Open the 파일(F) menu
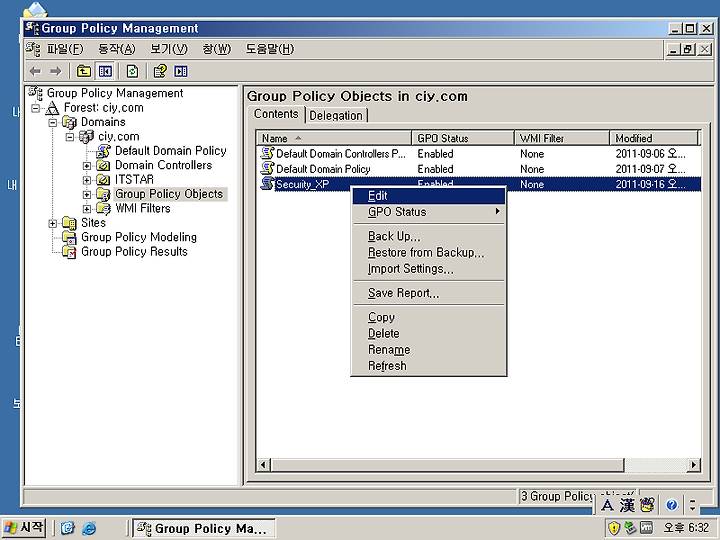 (x=65, y=49)
